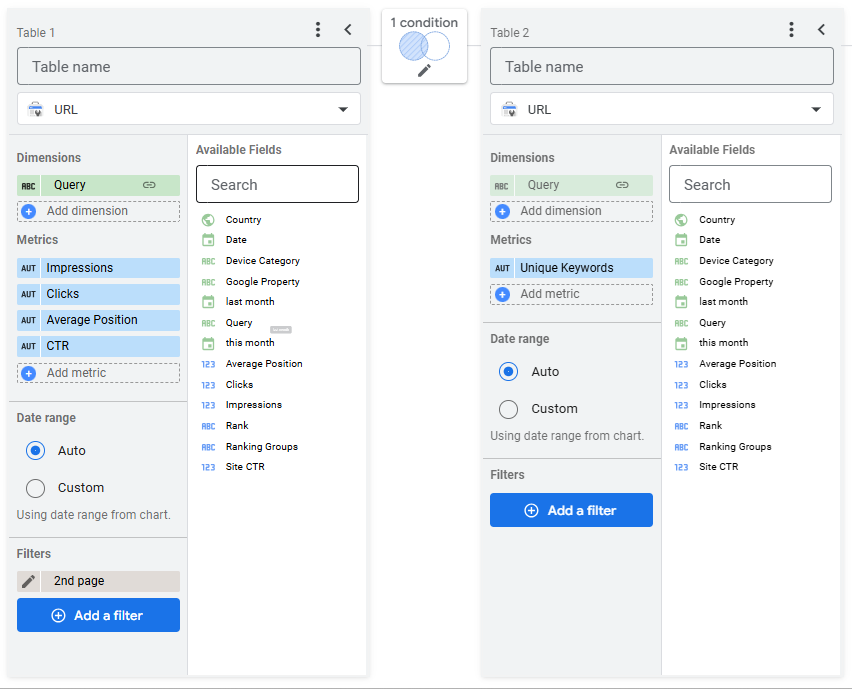Select Auto date range in Table 1
Screen dimensions: 852x689
[36, 450]
